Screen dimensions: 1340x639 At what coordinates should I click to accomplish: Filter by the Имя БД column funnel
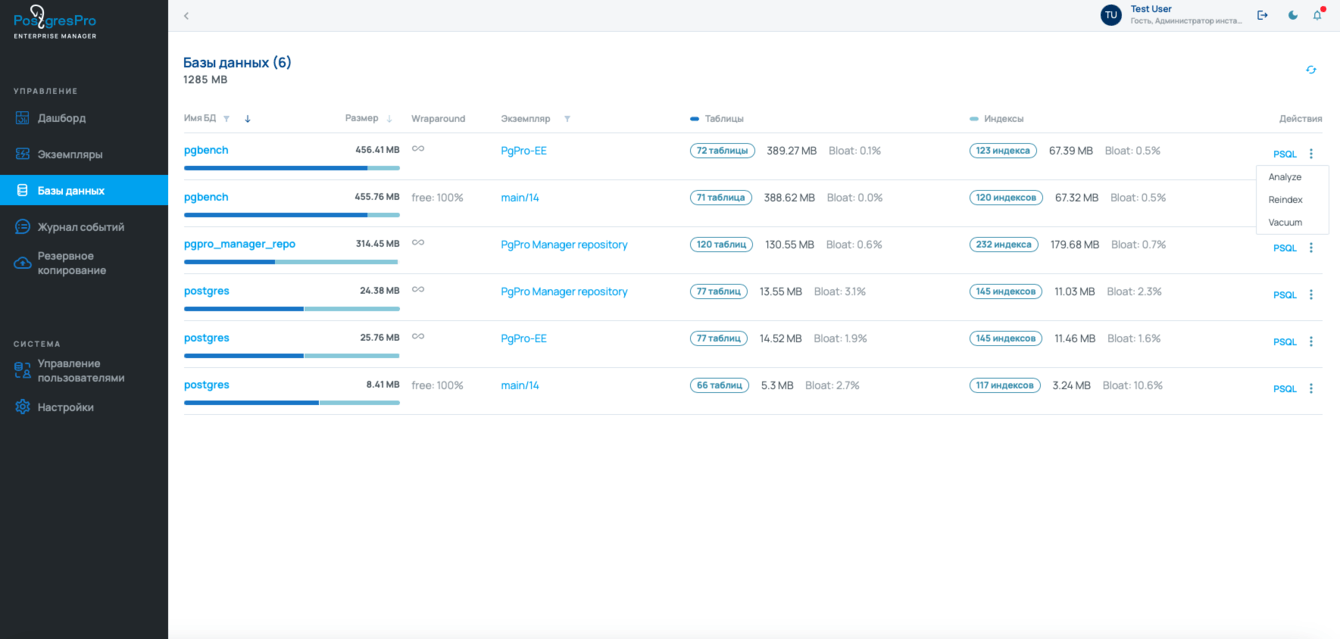227,119
